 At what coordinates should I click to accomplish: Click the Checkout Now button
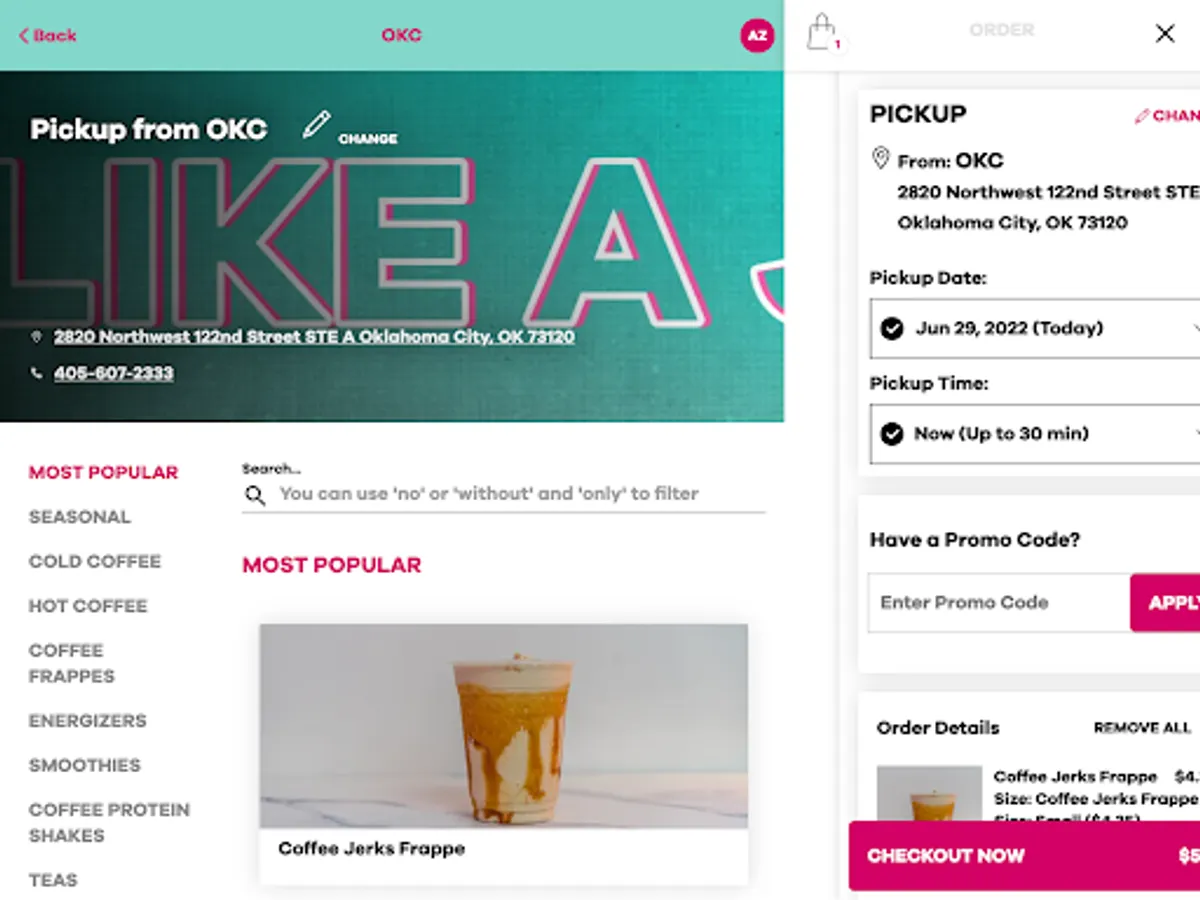(x=1024, y=856)
